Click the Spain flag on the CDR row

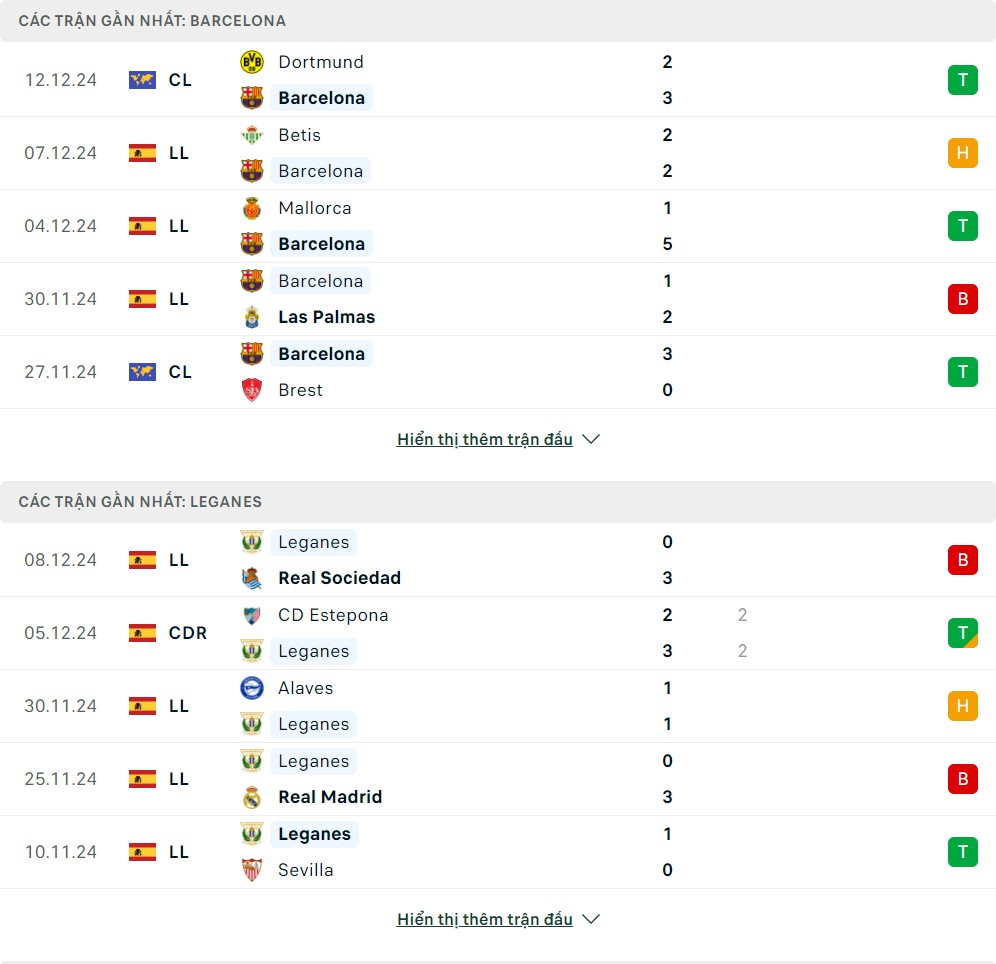point(142,633)
